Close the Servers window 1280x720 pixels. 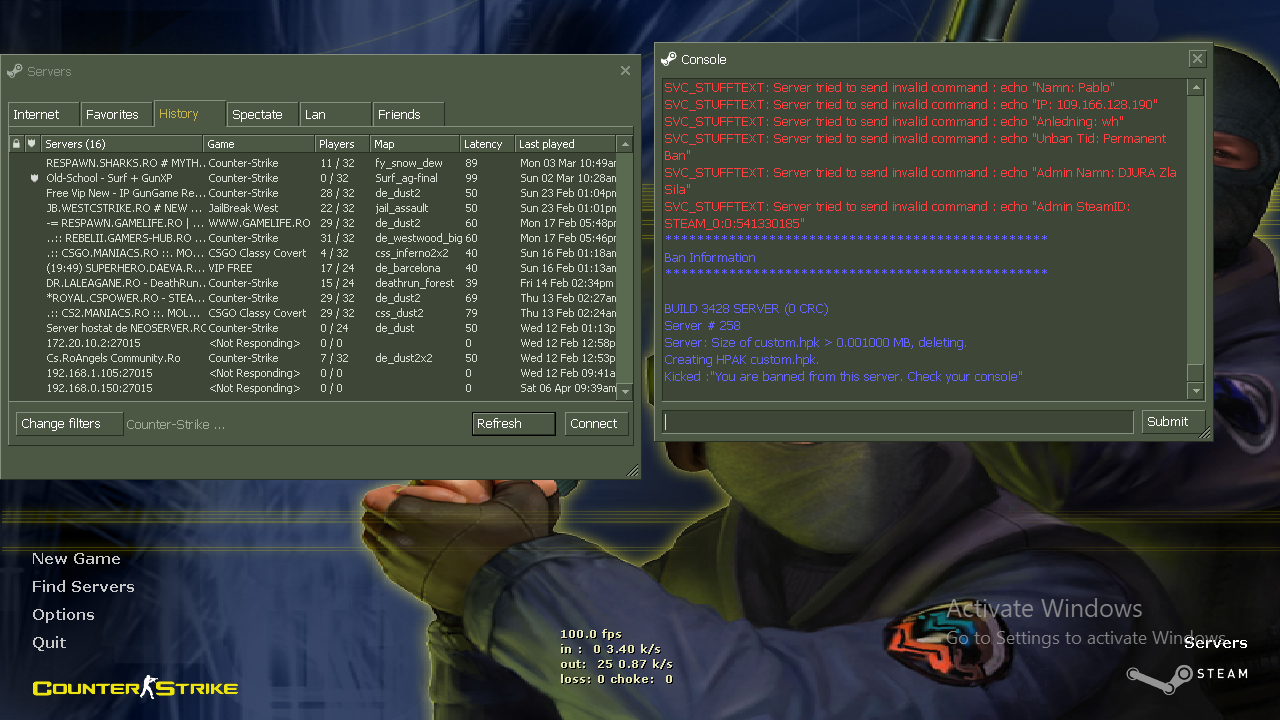point(625,71)
